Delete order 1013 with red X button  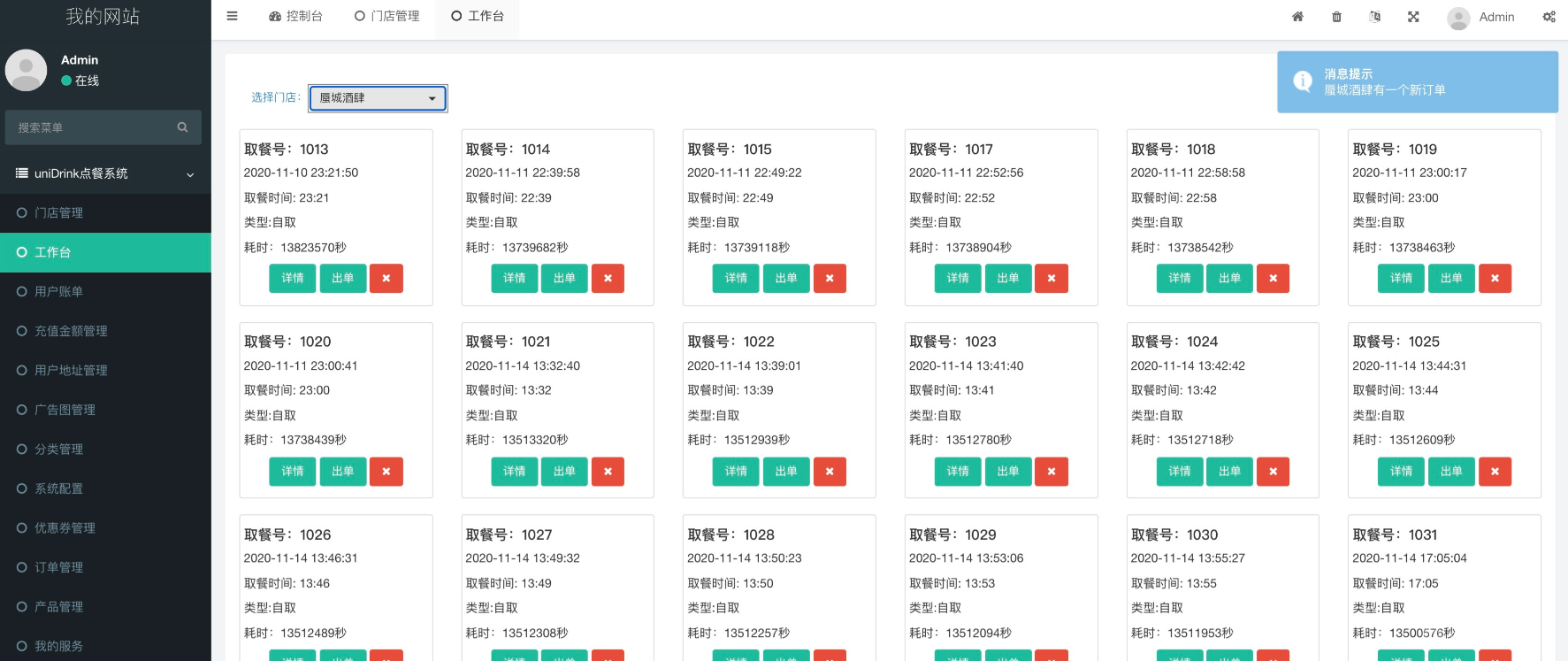pyautogui.click(x=386, y=278)
